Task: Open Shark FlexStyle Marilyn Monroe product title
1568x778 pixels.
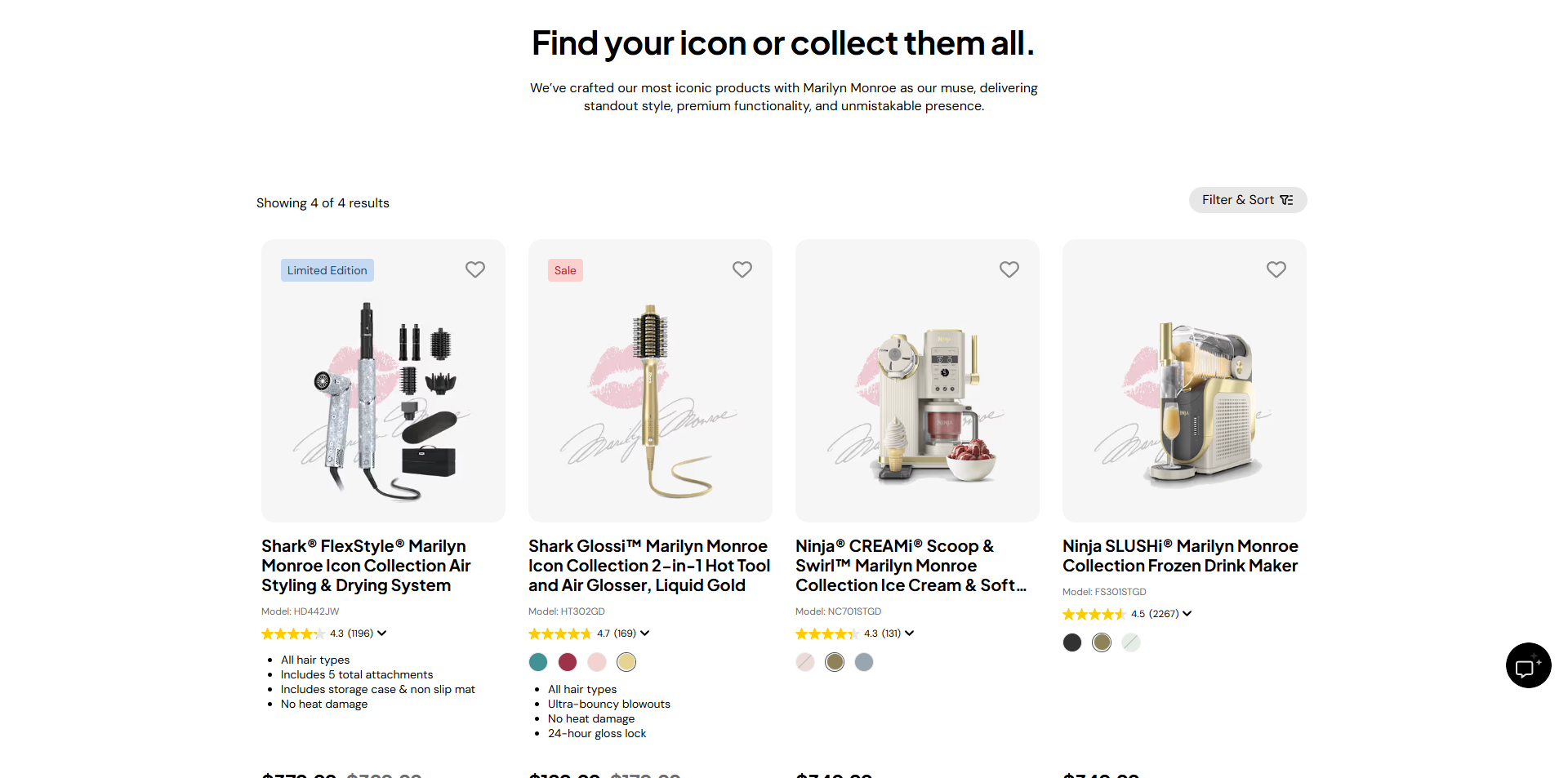Action: [x=366, y=566]
